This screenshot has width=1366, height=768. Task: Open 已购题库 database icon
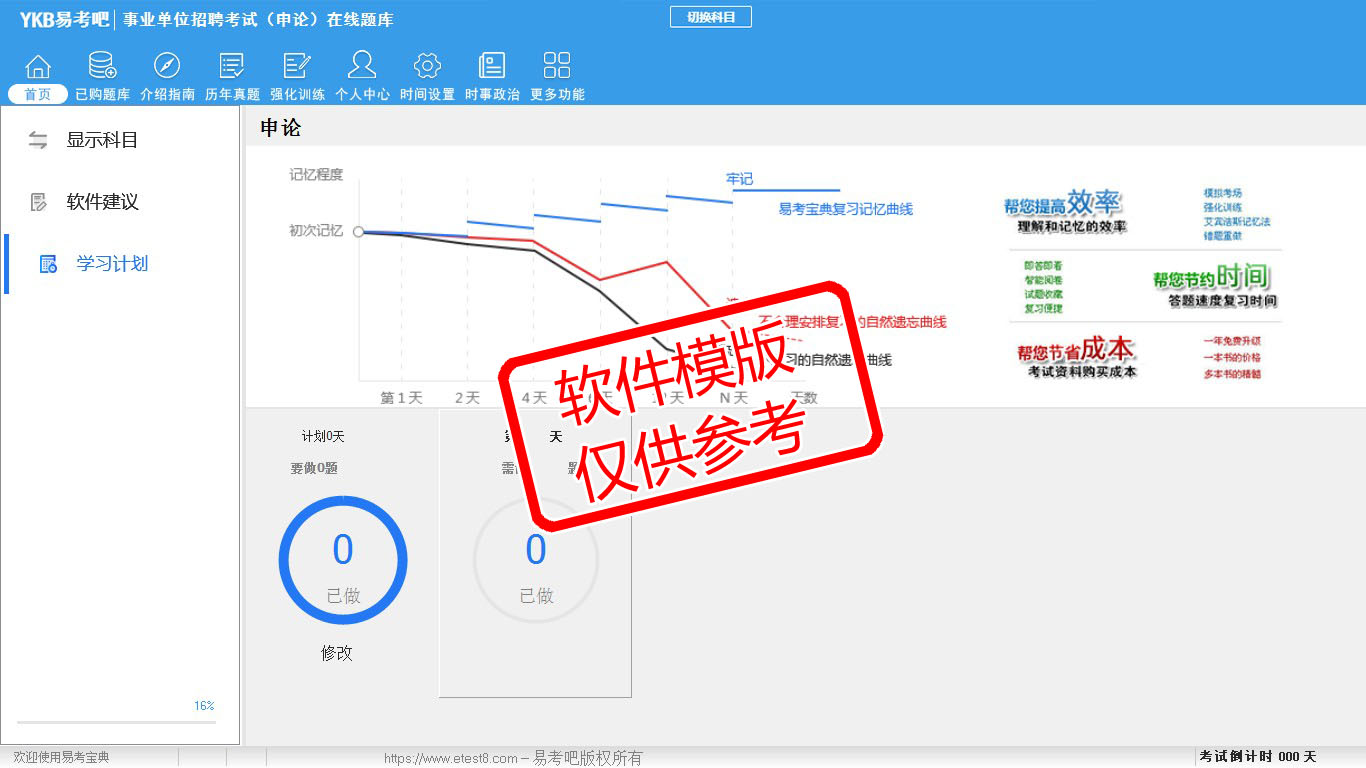click(x=102, y=67)
